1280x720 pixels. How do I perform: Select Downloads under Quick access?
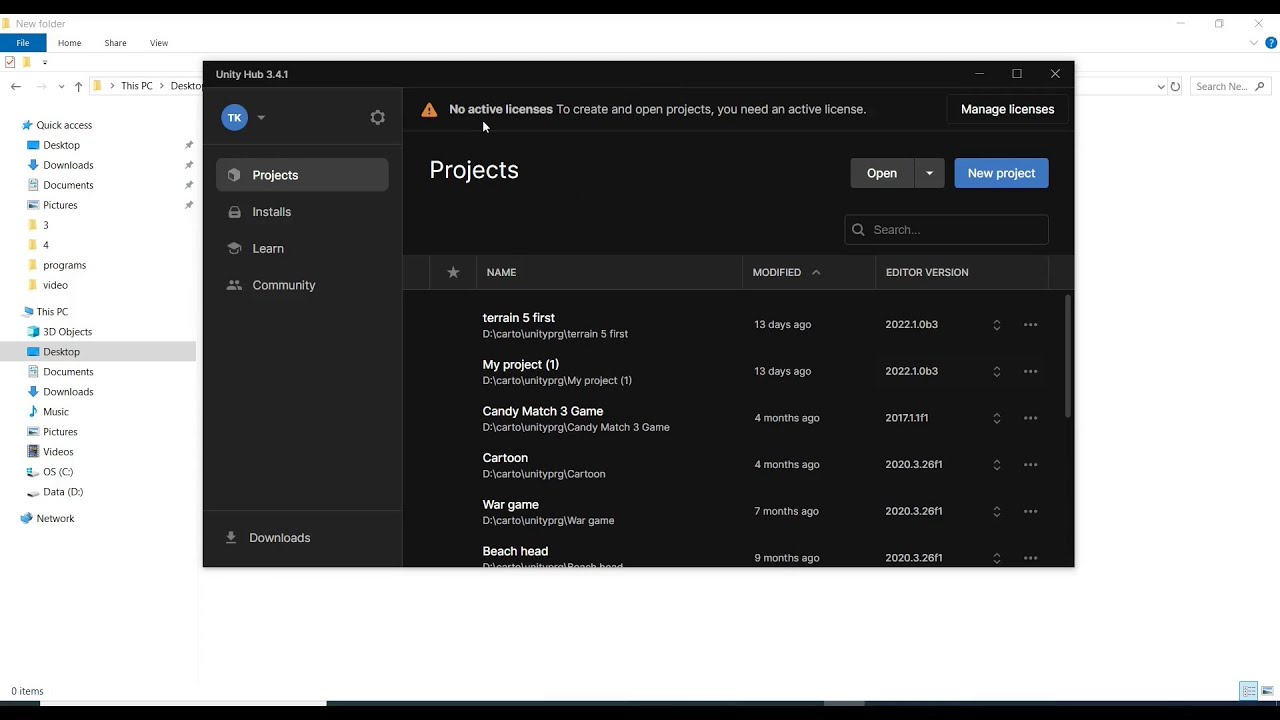click(x=68, y=165)
